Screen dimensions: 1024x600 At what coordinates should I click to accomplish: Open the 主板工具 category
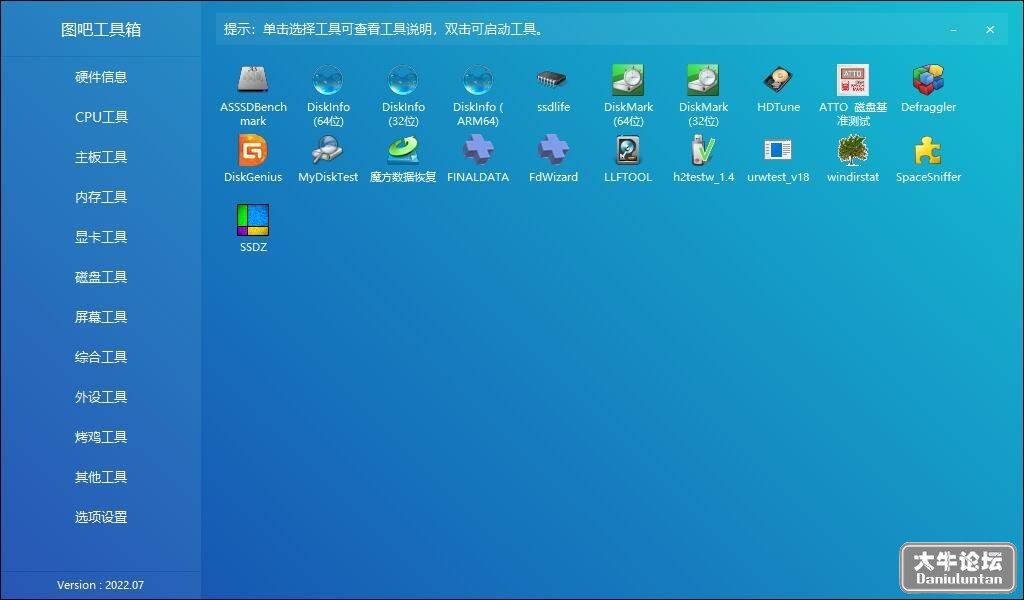101,157
